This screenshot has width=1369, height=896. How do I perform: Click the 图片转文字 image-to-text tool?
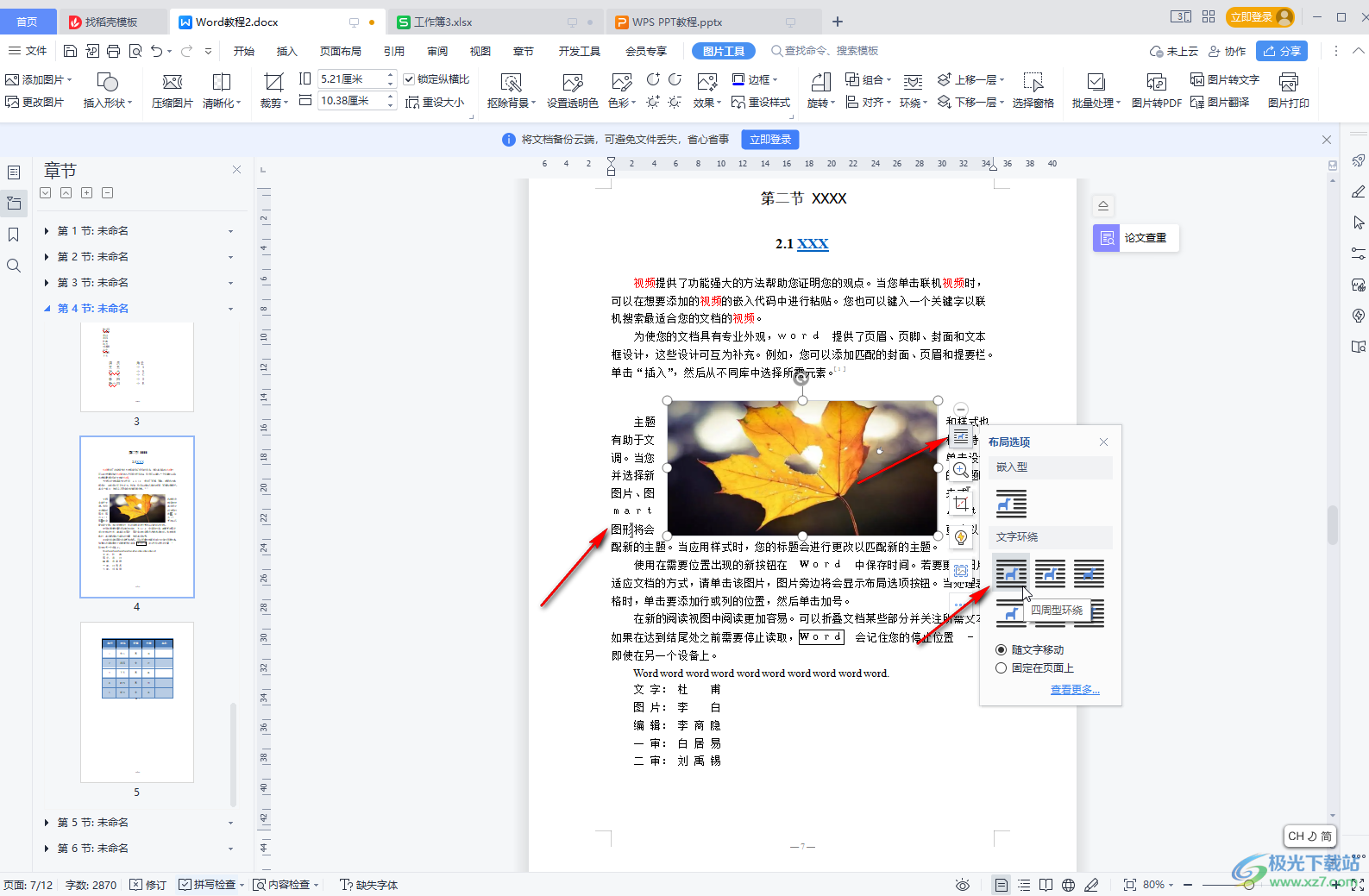tap(1225, 79)
